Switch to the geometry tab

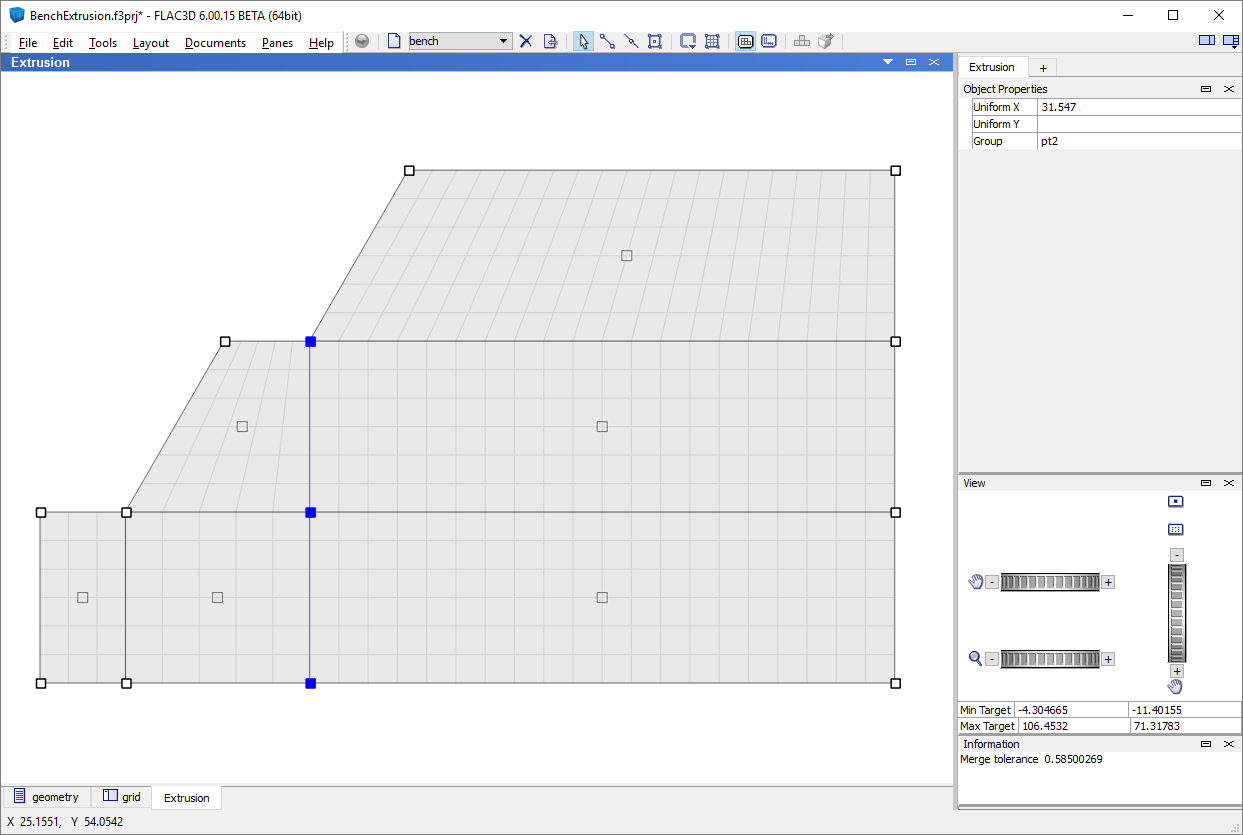pyautogui.click(x=46, y=797)
